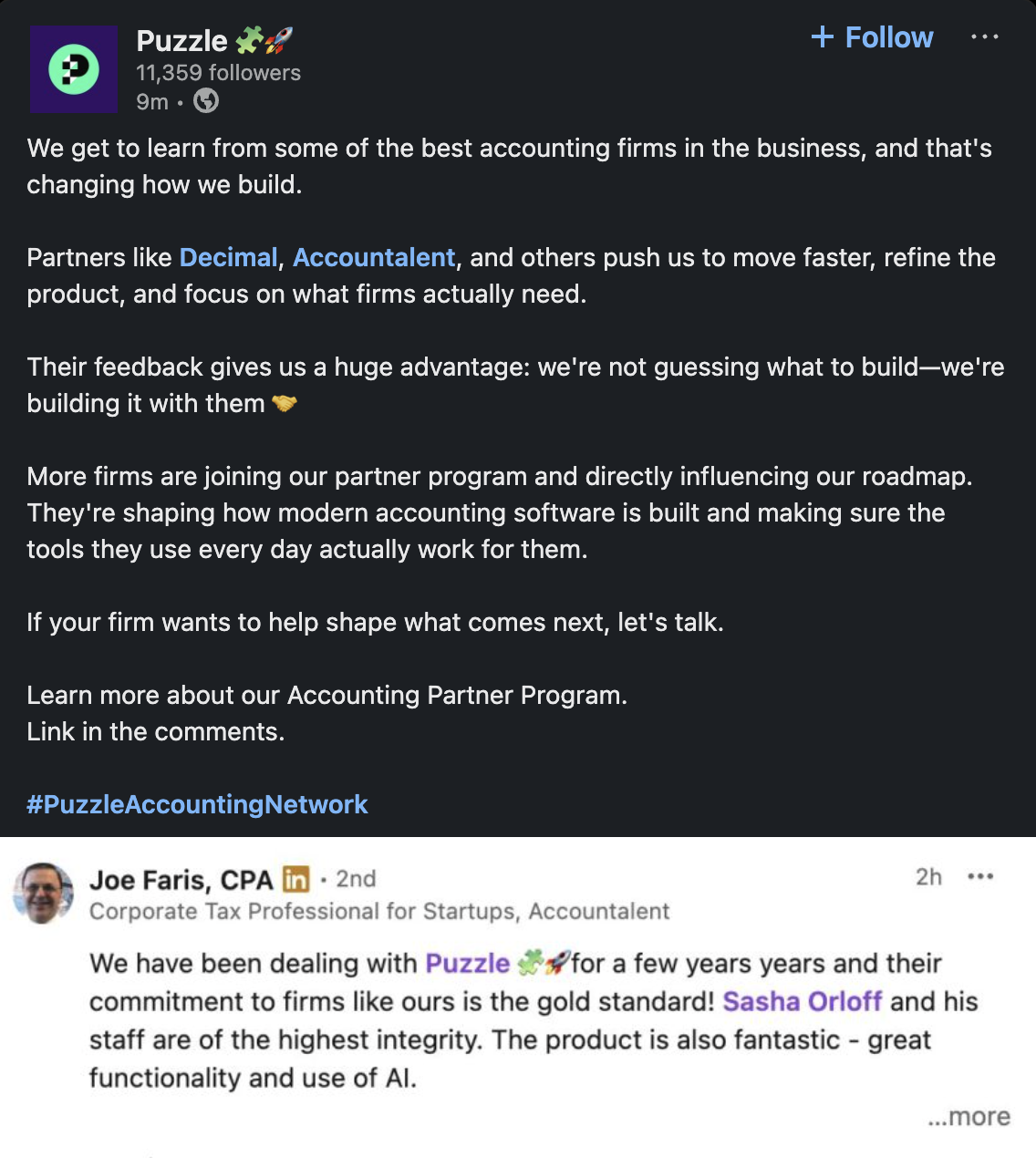
Task: Expand the comment with "...more"
Action: [969, 1117]
